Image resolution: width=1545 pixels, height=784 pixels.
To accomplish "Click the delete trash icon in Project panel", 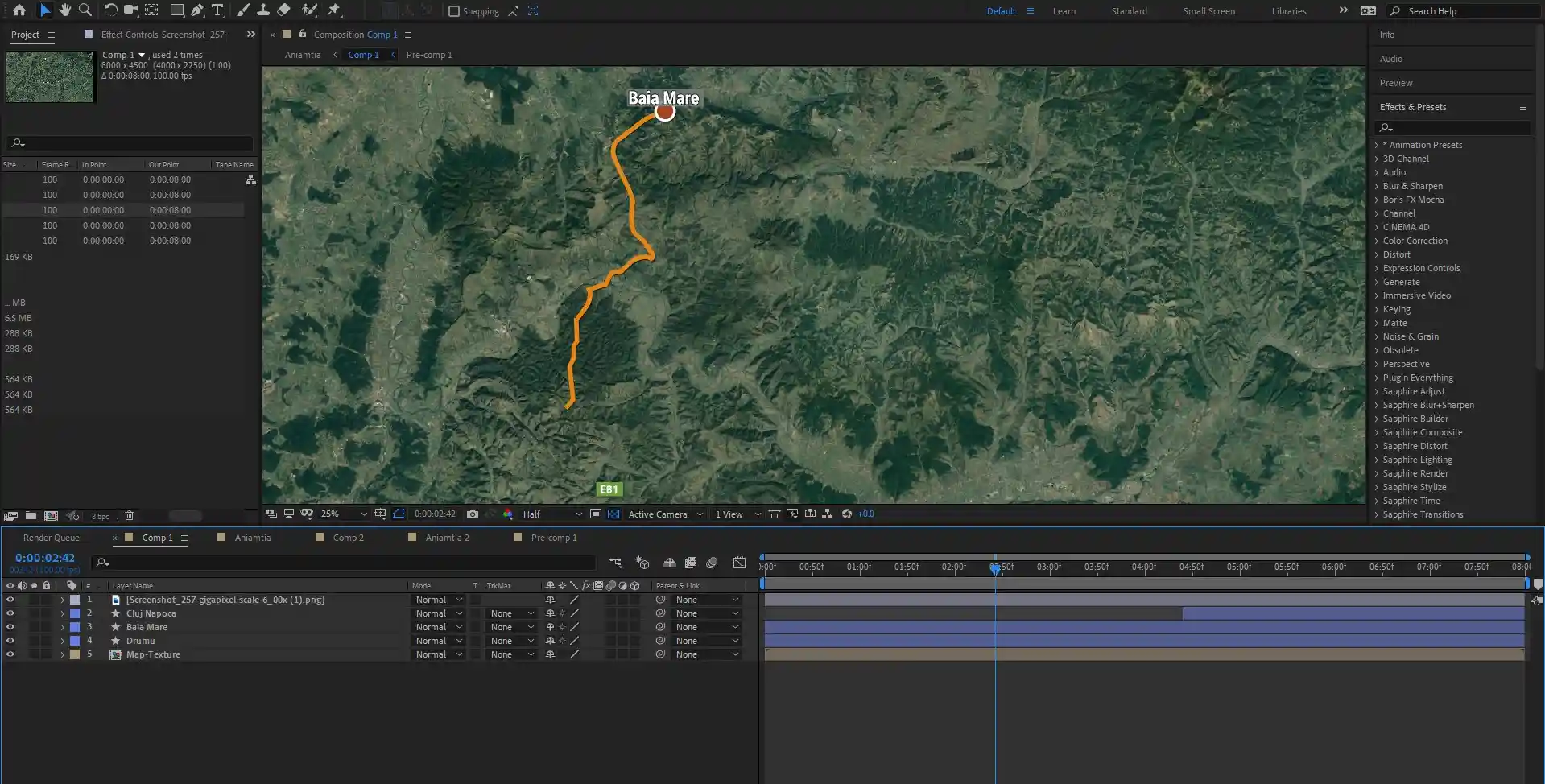I will (x=129, y=516).
